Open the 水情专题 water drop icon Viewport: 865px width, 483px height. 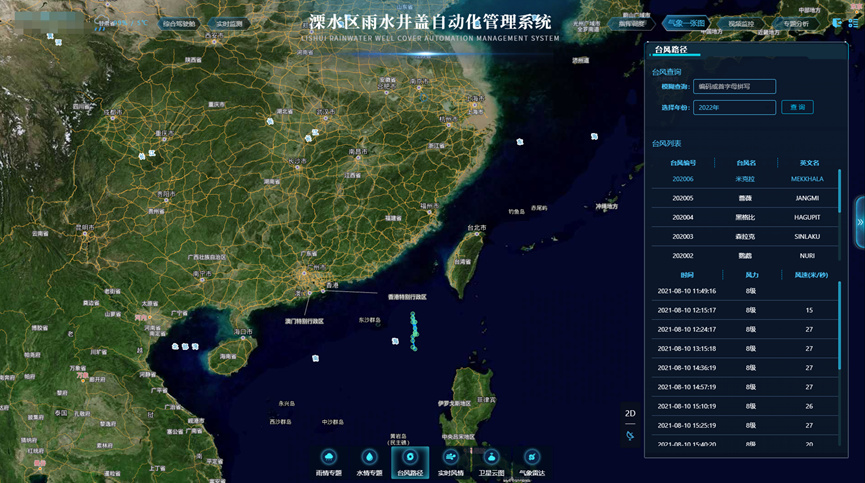click(369, 458)
